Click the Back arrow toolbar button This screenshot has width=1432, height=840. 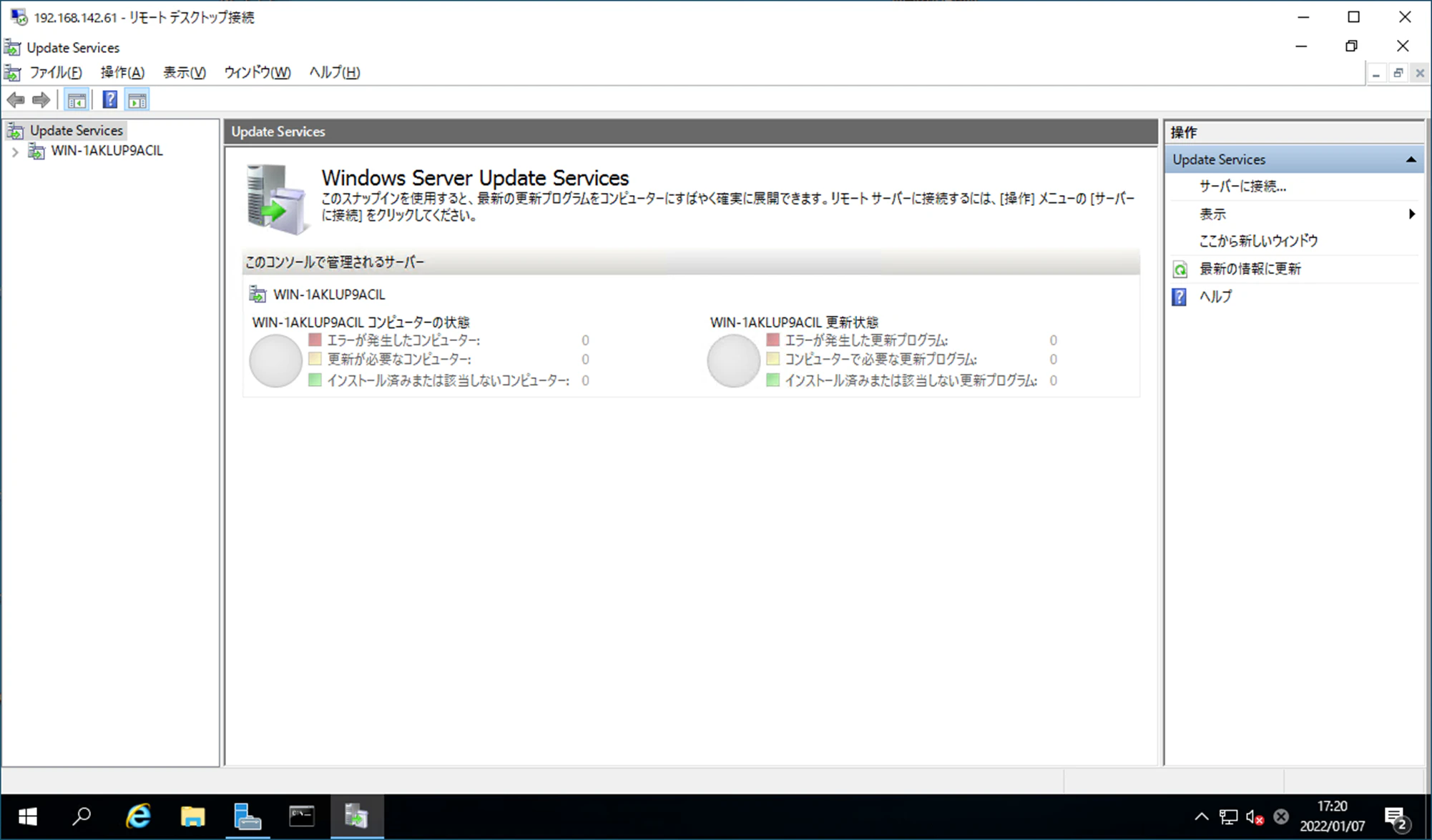click(16, 100)
